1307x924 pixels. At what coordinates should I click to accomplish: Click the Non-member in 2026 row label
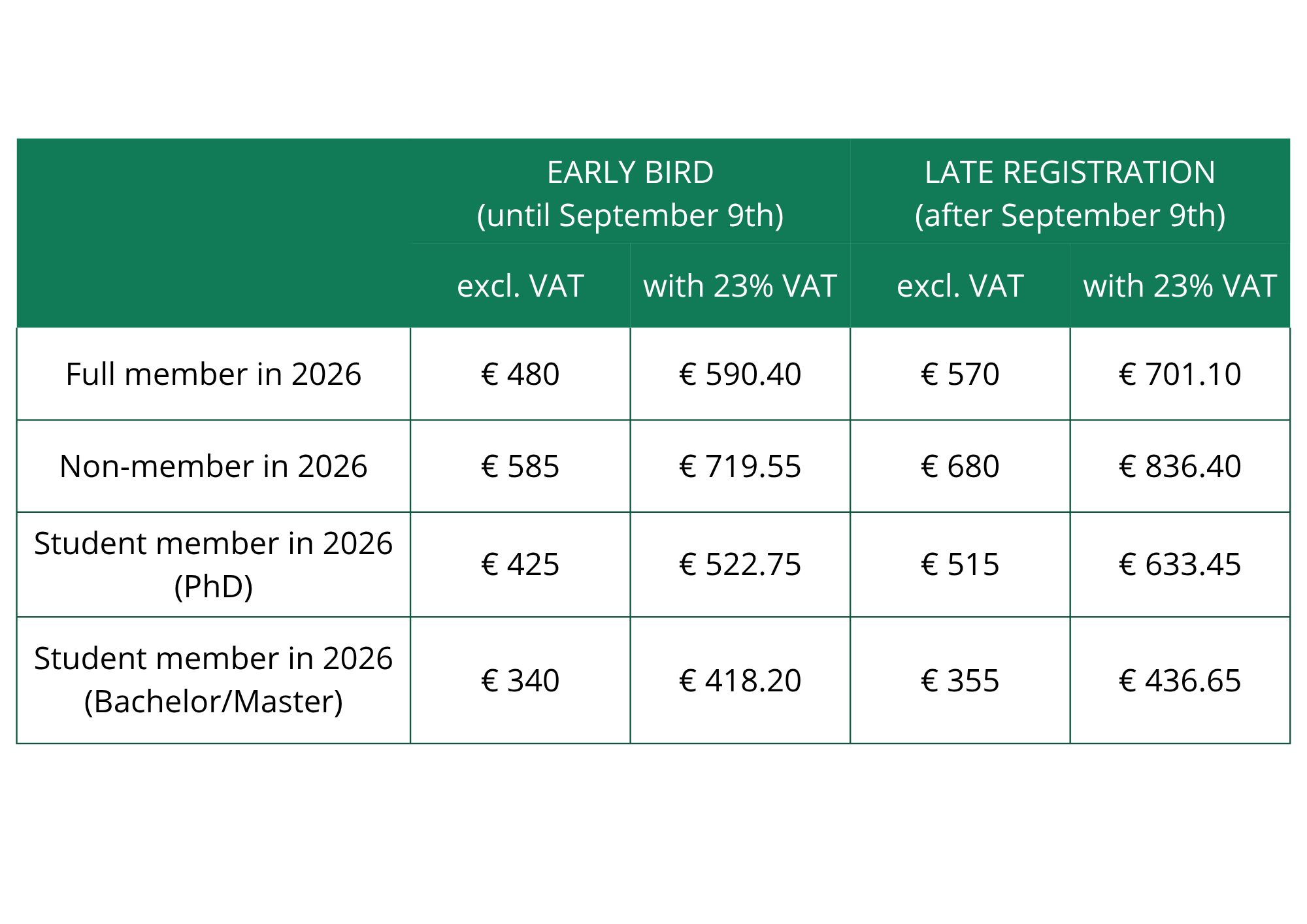213,466
